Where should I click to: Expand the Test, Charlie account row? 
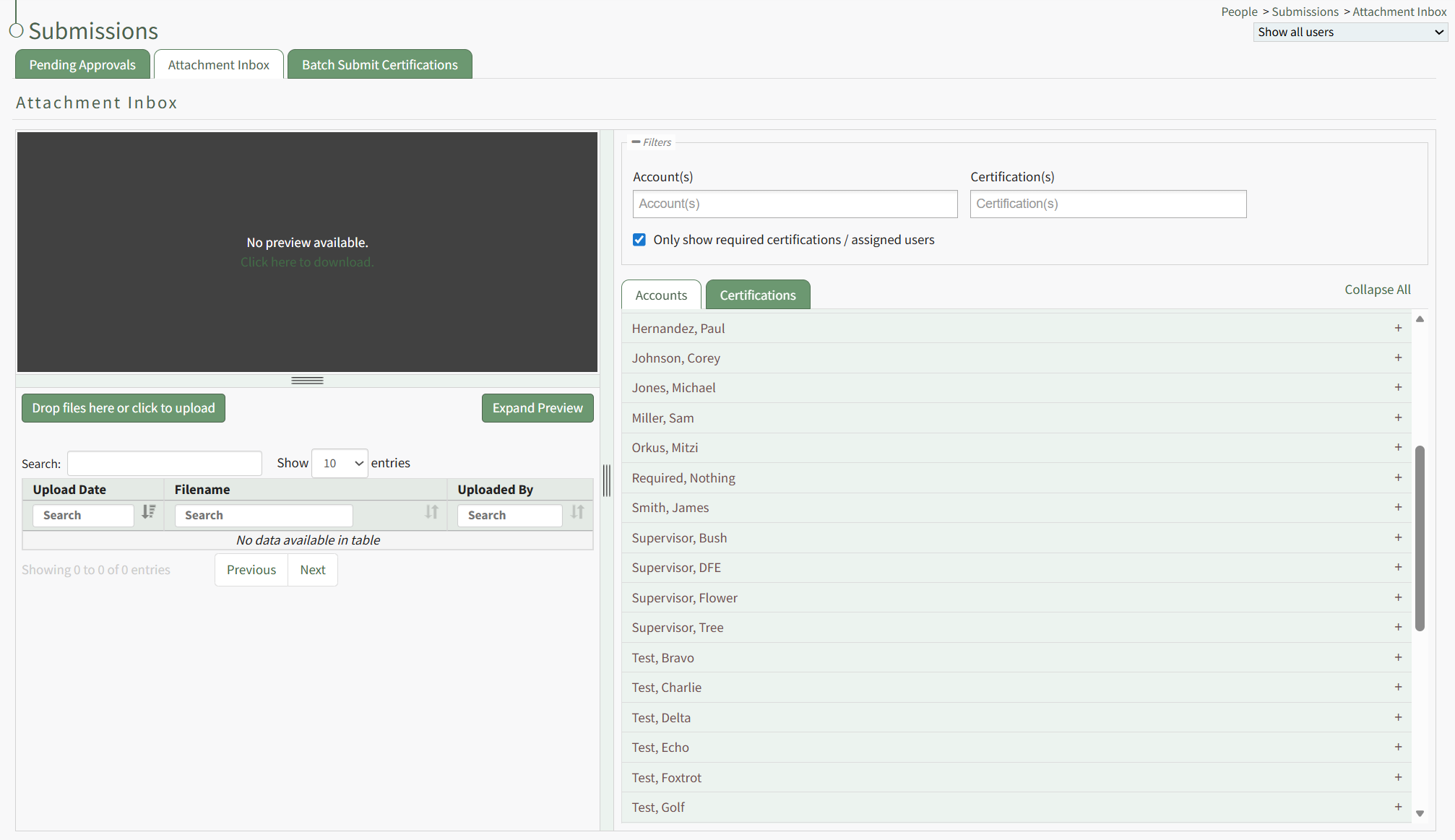tap(1398, 687)
